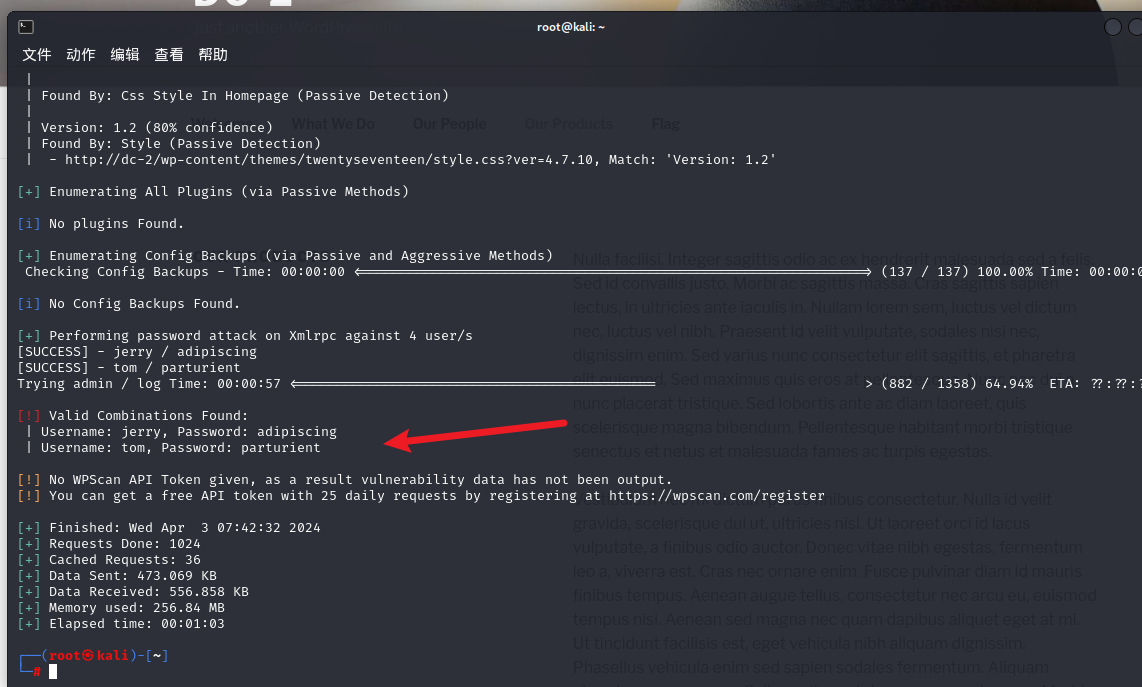Click 'Our People' in background WordPress page
Screen dimensions: 1142x687
(x=449, y=125)
